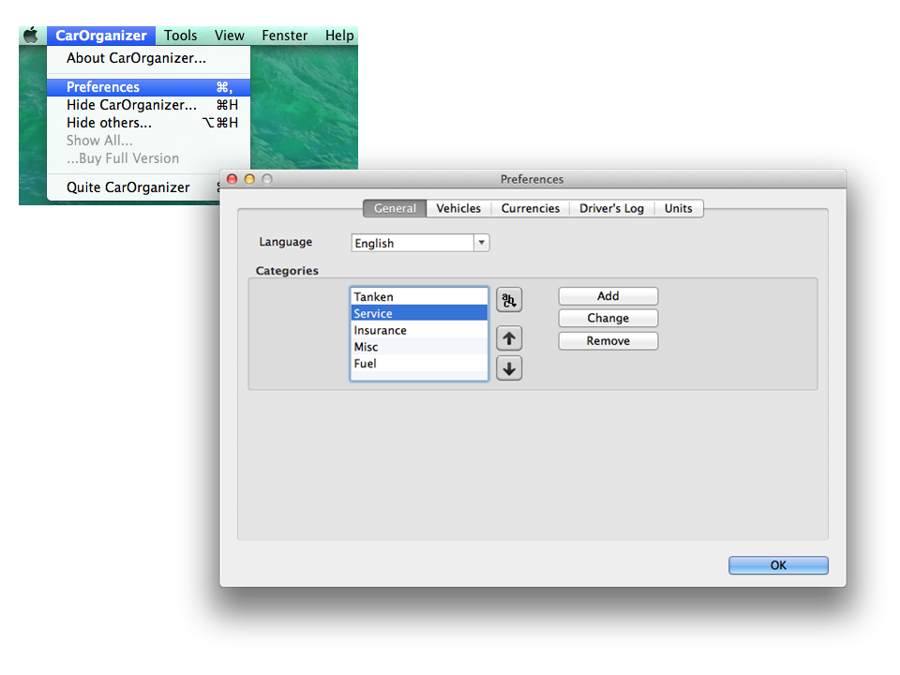Viewport: 900px width, 675px height.
Task: Confirm preferences with OK
Action: pyautogui.click(x=778, y=565)
